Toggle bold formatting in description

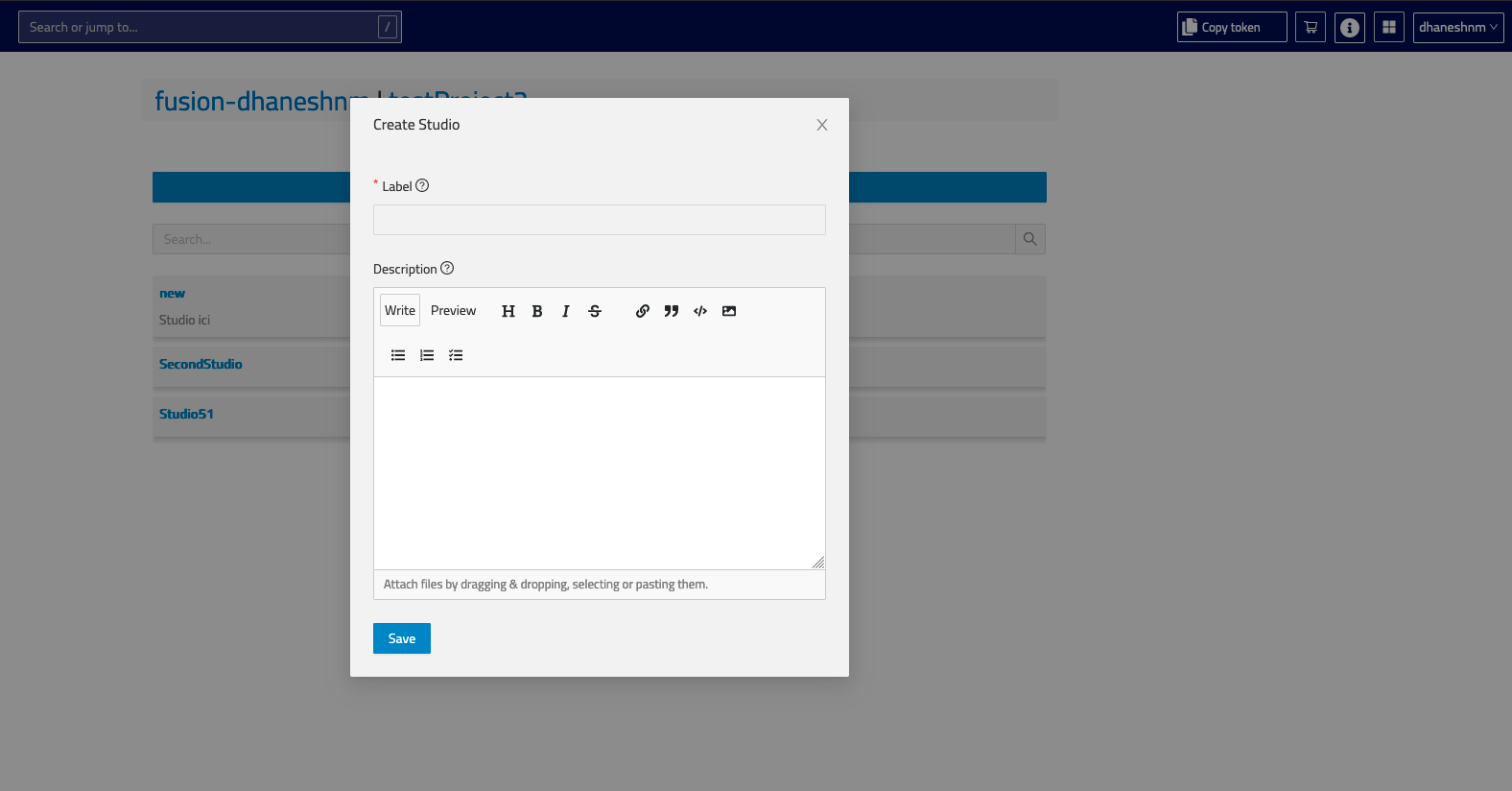(537, 311)
